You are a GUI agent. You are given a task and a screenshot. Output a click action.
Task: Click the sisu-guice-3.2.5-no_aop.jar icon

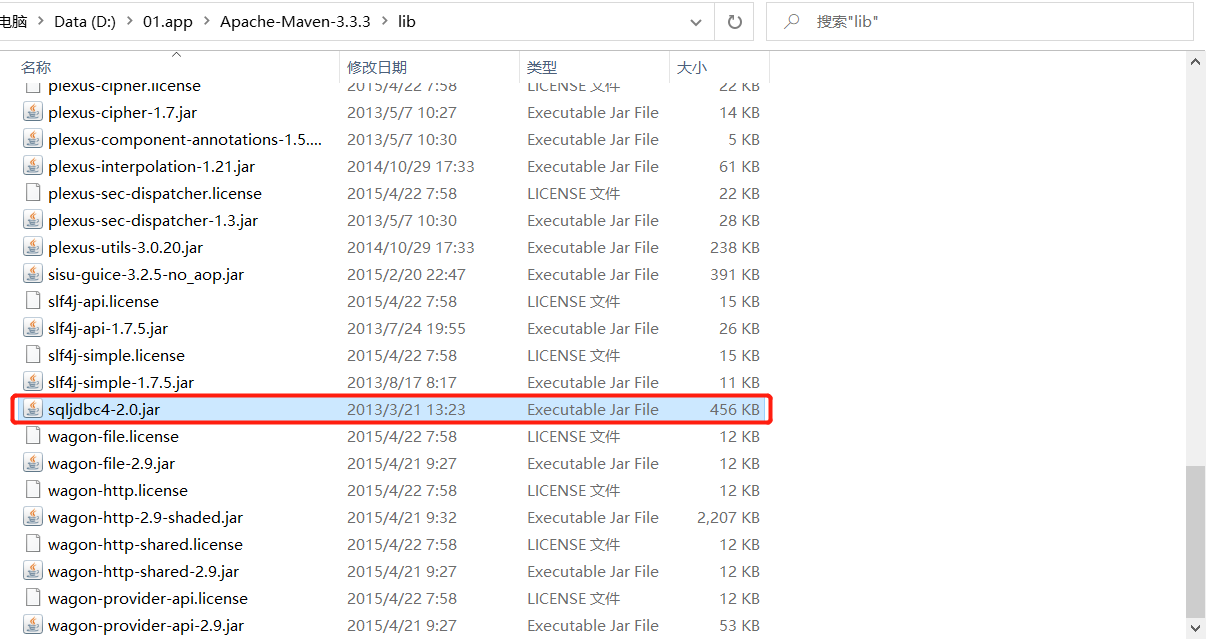(x=33, y=274)
